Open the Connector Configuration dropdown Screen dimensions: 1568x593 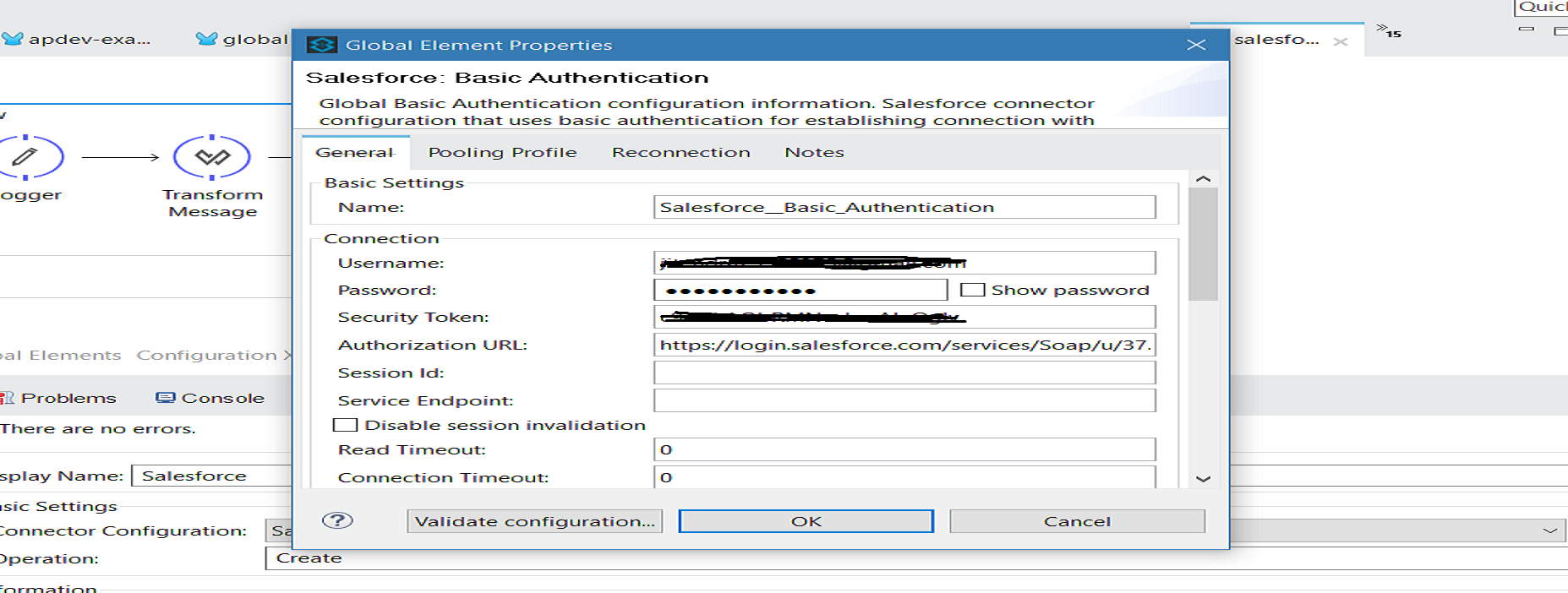[x=1549, y=530]
